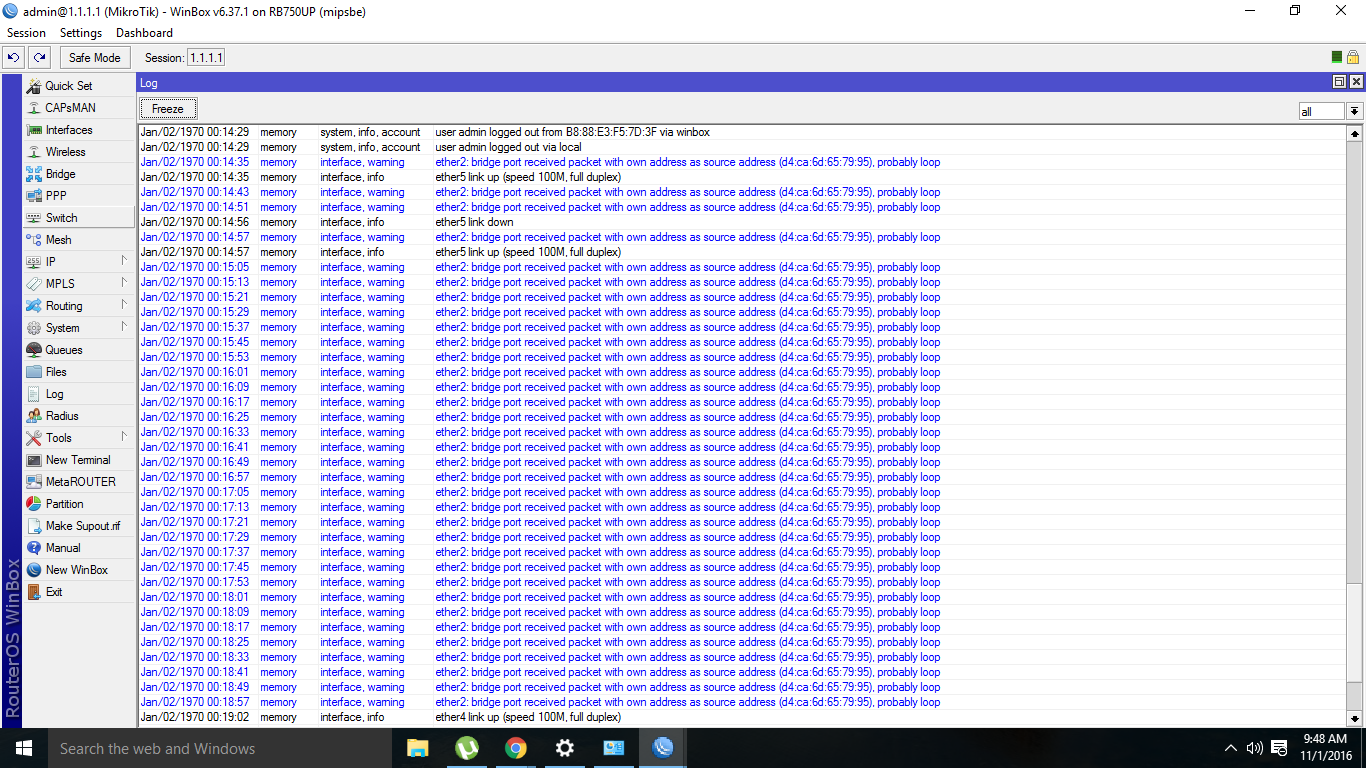Select Switch in the sidebar
The width and height of the screenshot is (1366, 768).
(78, 218)
